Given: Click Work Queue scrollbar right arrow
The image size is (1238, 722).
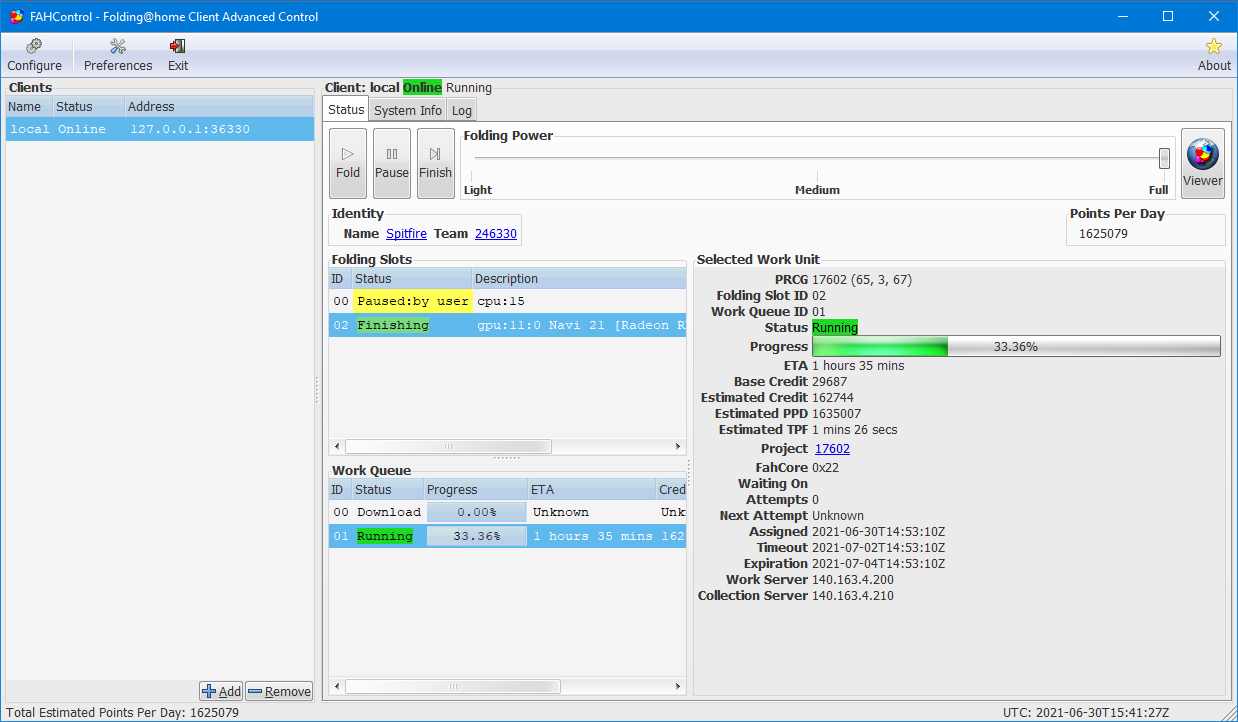Looking at the screenshot, I should tap(678, 687).
